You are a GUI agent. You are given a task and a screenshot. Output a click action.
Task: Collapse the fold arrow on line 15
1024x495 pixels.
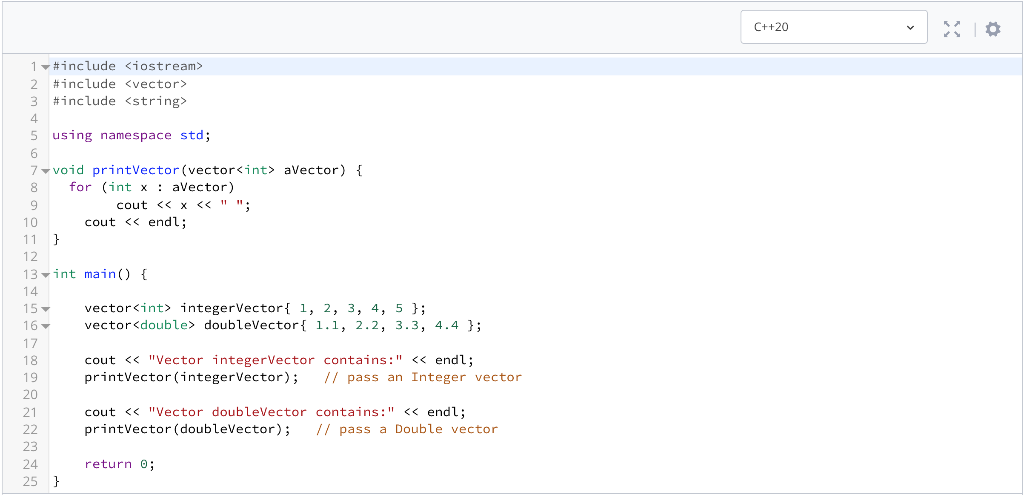pyautogui.click(x=45, y=308)
